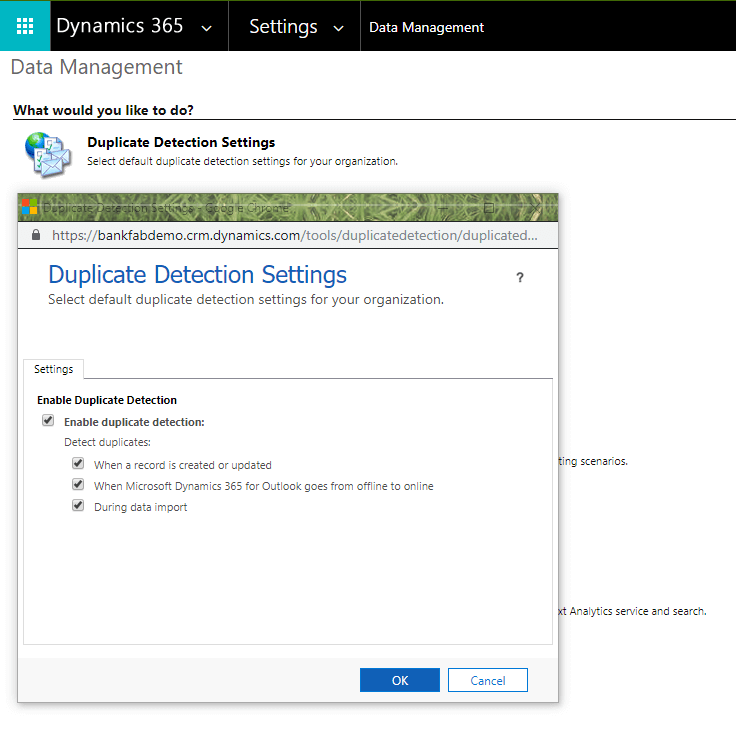The image size is (736, 733).
Task: Toggle Outlook offline to online detection checkbox
Action: (x=78, y=485)
